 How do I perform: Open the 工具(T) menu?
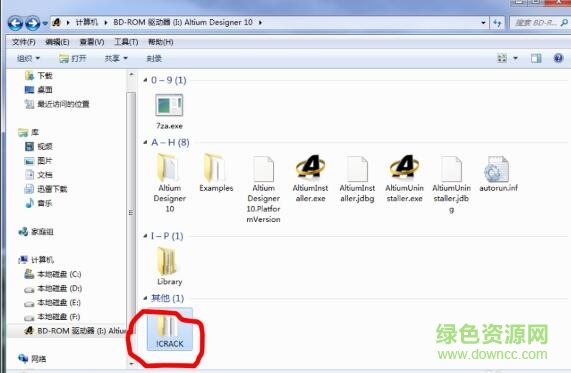(x=126, y=42)
